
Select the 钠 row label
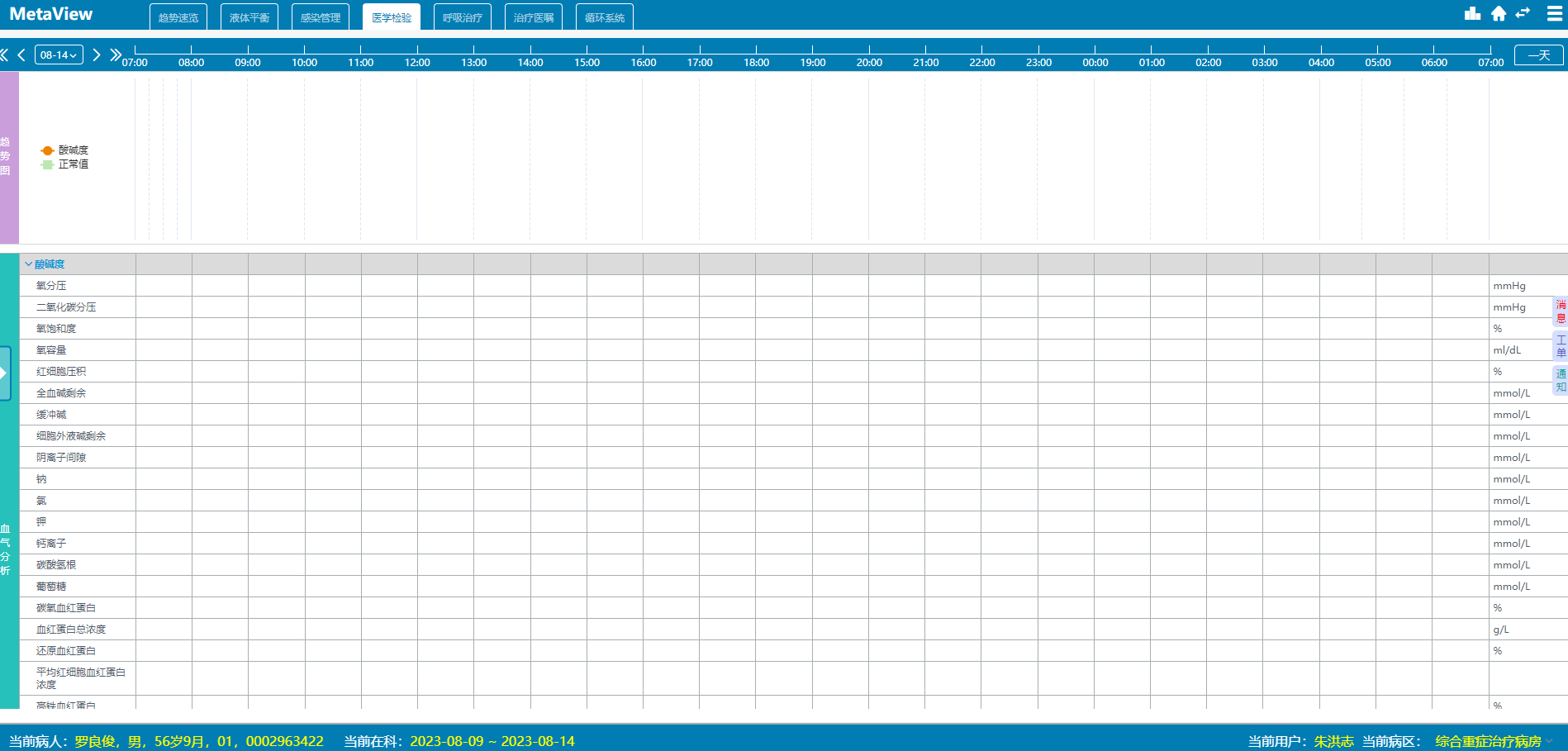coord(41,479)
